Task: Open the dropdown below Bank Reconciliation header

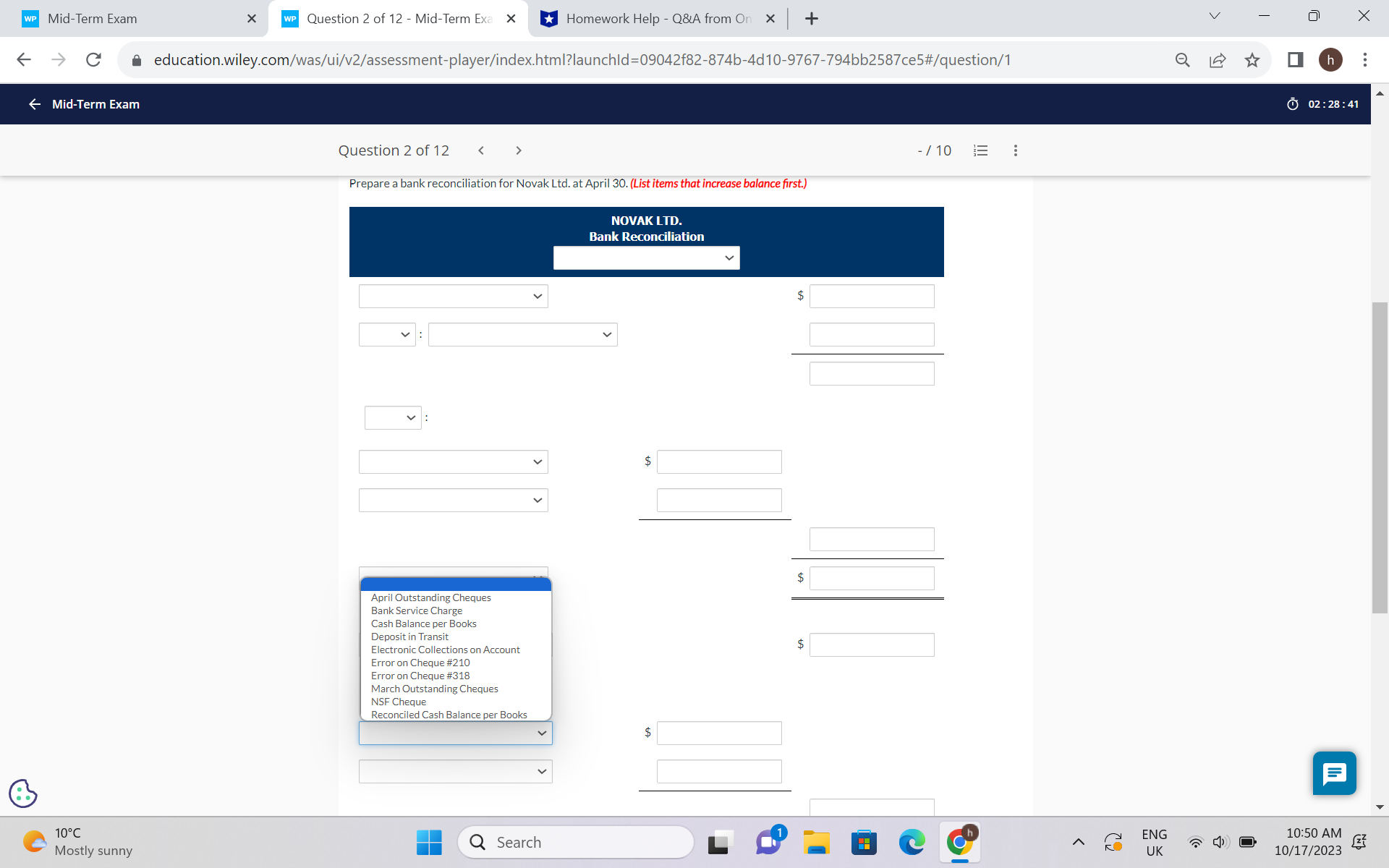Action: pos(646,258)
